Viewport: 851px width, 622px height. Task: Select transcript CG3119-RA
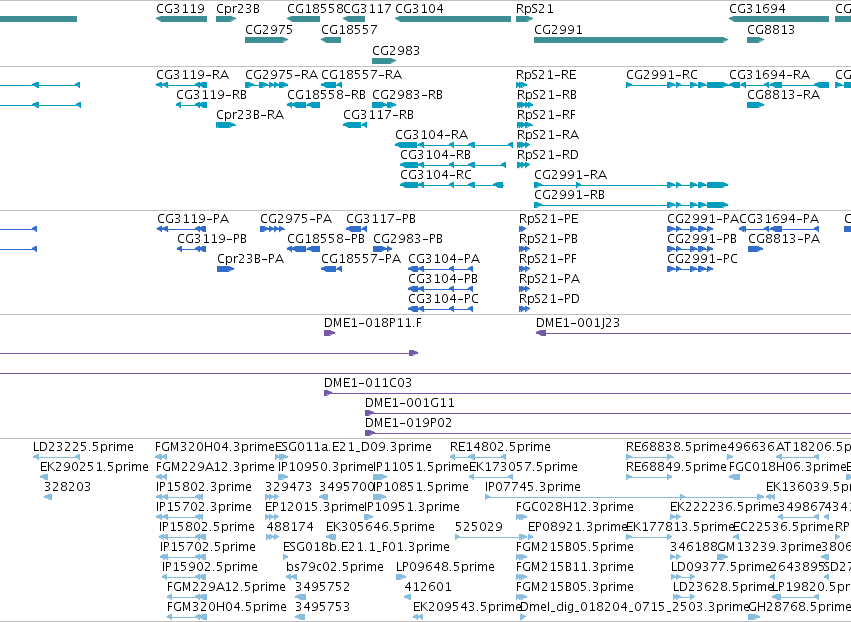tap(181, 85)
